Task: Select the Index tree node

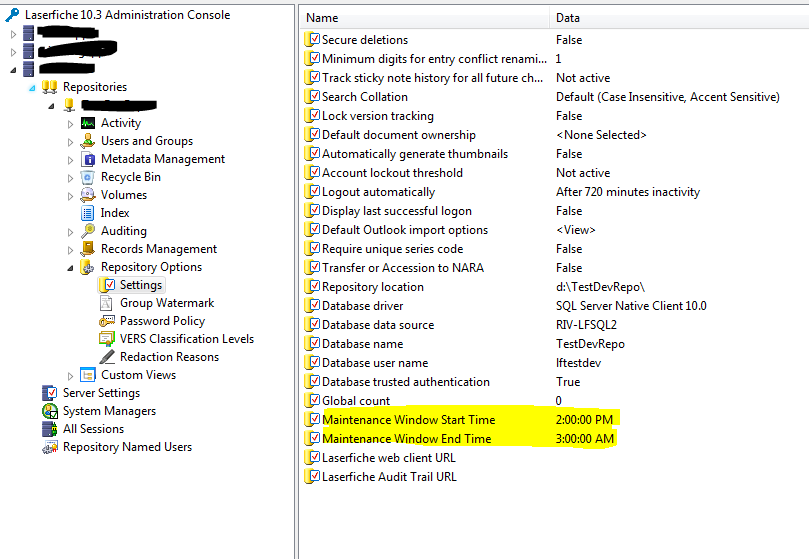Action: [x=115, y=213]
